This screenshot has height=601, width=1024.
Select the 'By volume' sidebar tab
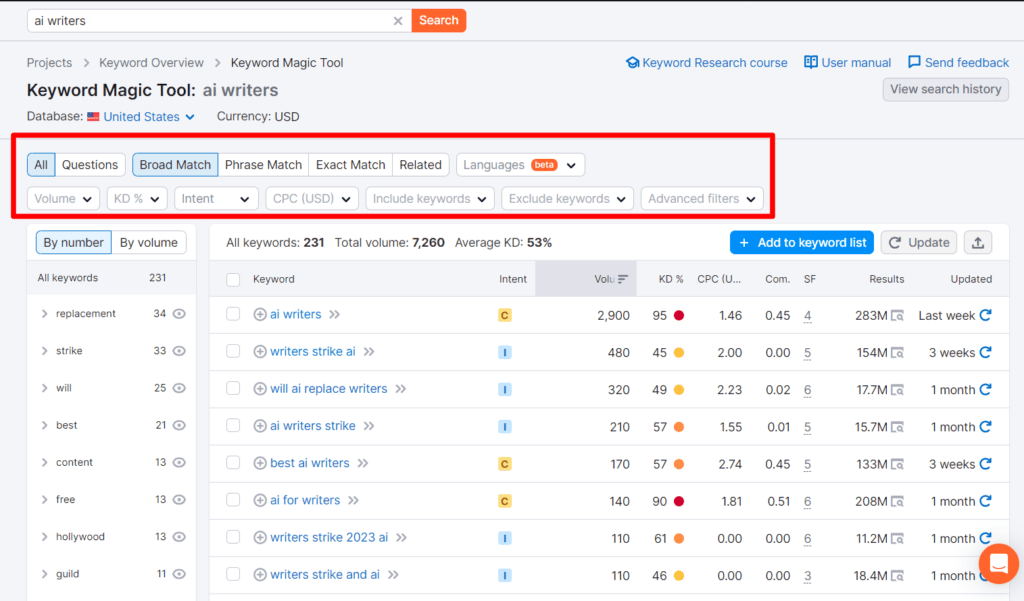(x=147, y=242)
